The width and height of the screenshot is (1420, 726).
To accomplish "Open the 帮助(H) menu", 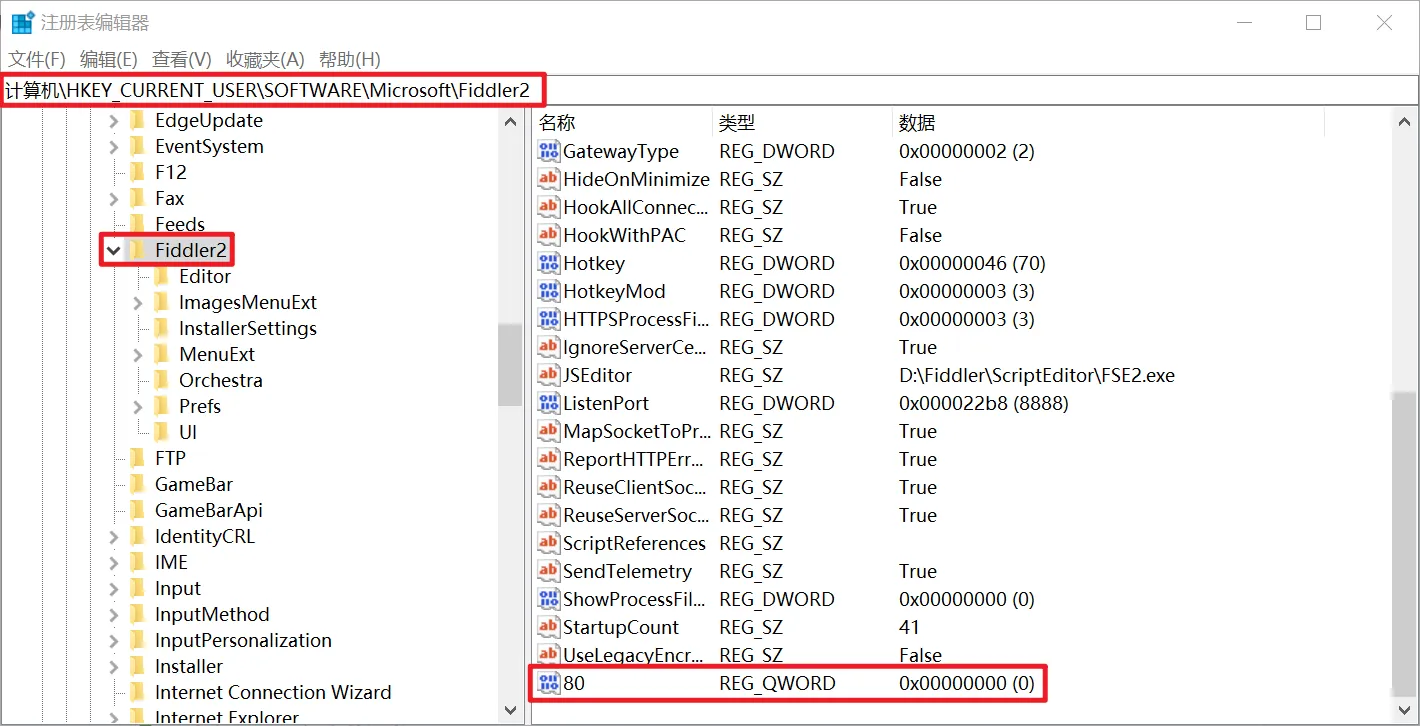I will tap(349, 59).
